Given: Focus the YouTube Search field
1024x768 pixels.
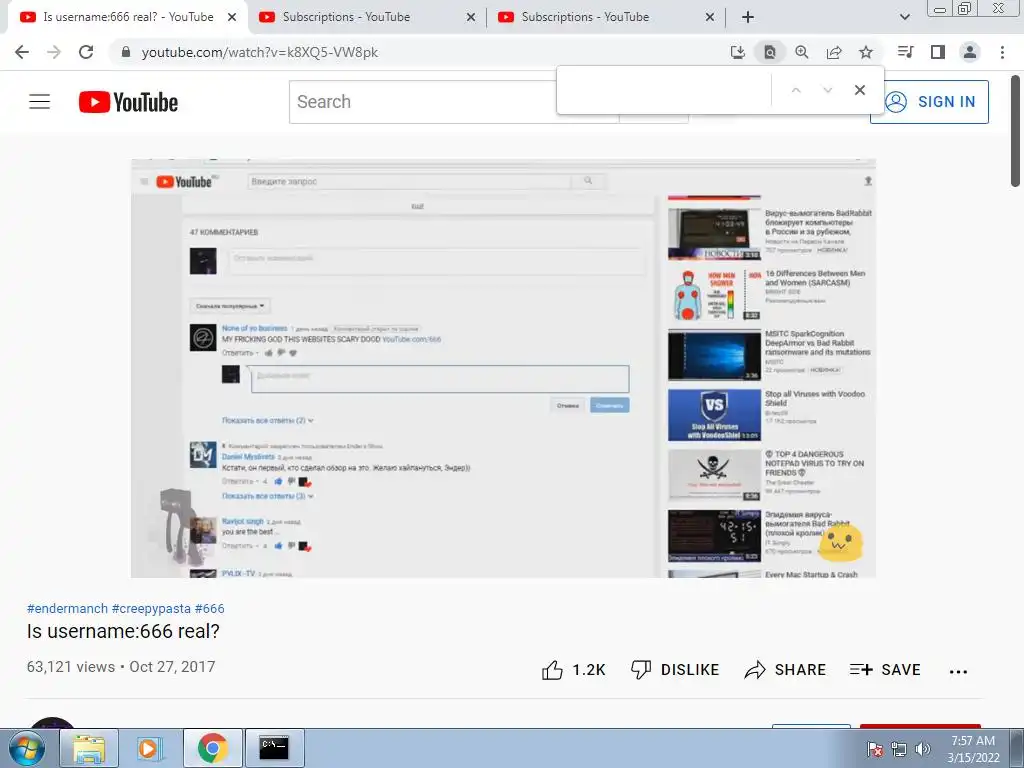Looking at the screenshot, I should click(423, 102).
